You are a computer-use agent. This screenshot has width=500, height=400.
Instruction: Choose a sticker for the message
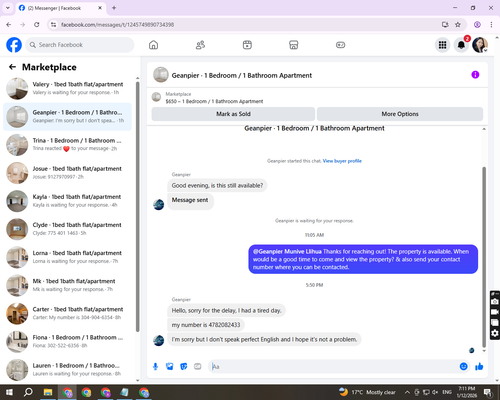(x=184, y=367)
